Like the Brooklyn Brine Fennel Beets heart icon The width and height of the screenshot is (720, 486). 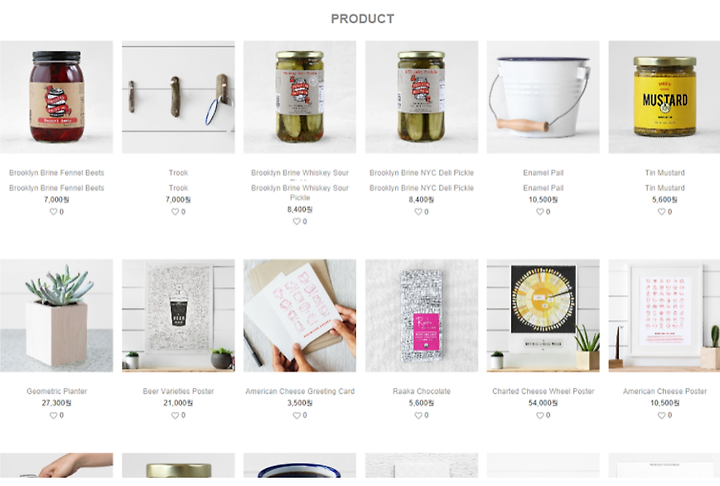[x=53, y=212]
